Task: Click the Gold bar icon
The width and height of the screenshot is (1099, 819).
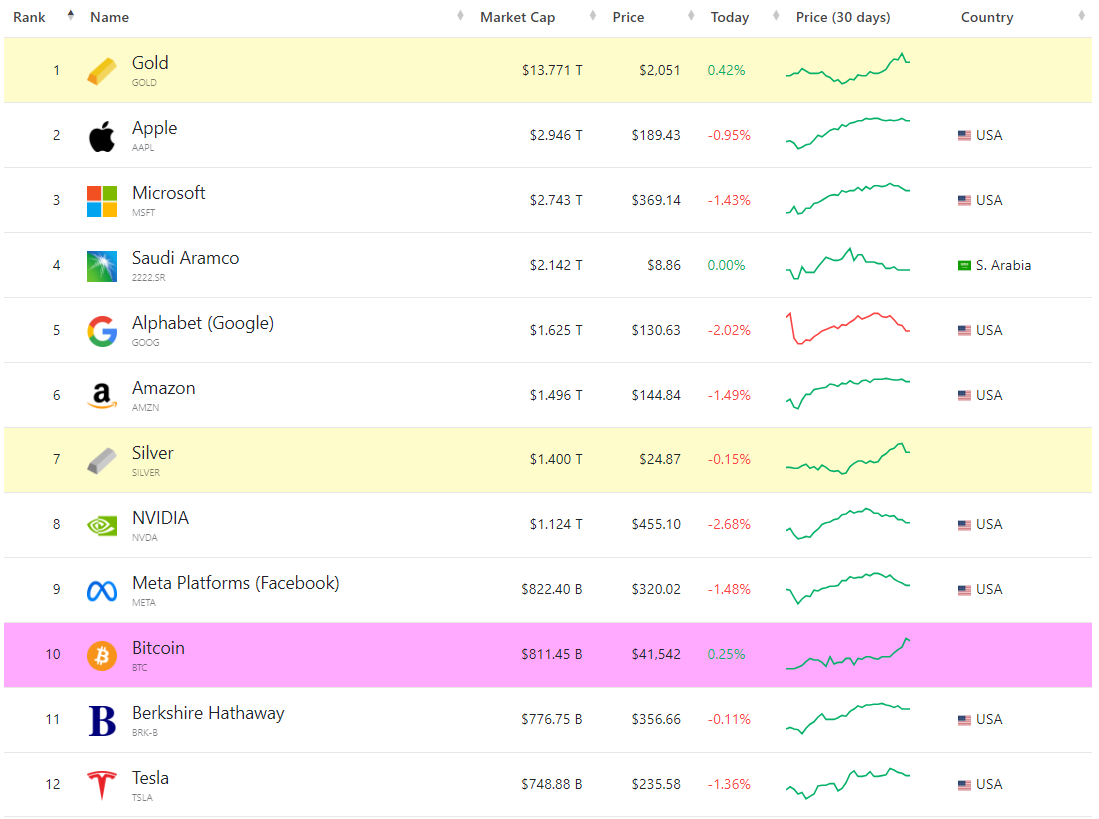Action: click(x=102, y=71)
